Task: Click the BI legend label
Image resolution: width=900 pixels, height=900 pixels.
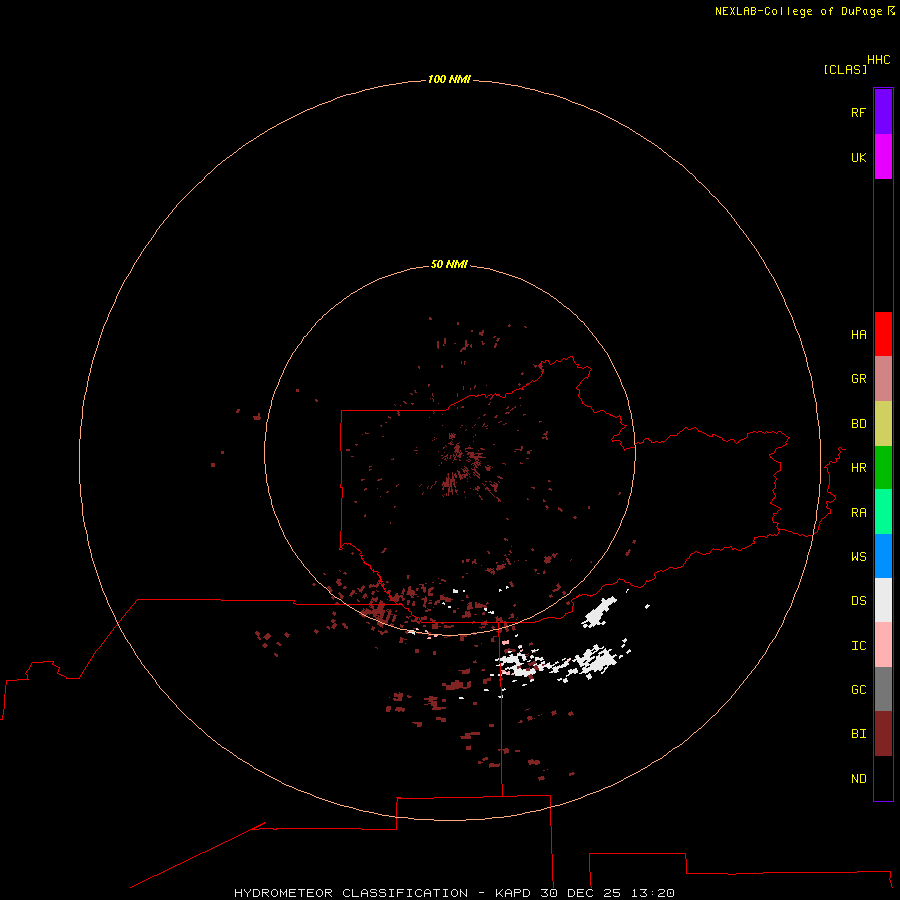Action: coord(858,734)
